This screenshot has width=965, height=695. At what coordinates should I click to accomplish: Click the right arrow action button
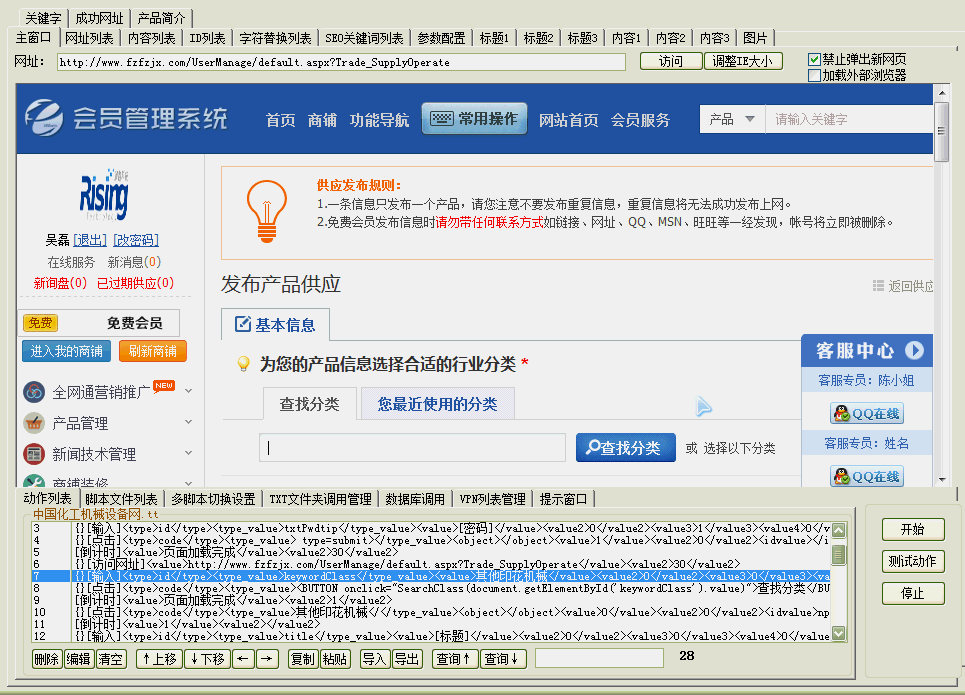pos(266,659)
